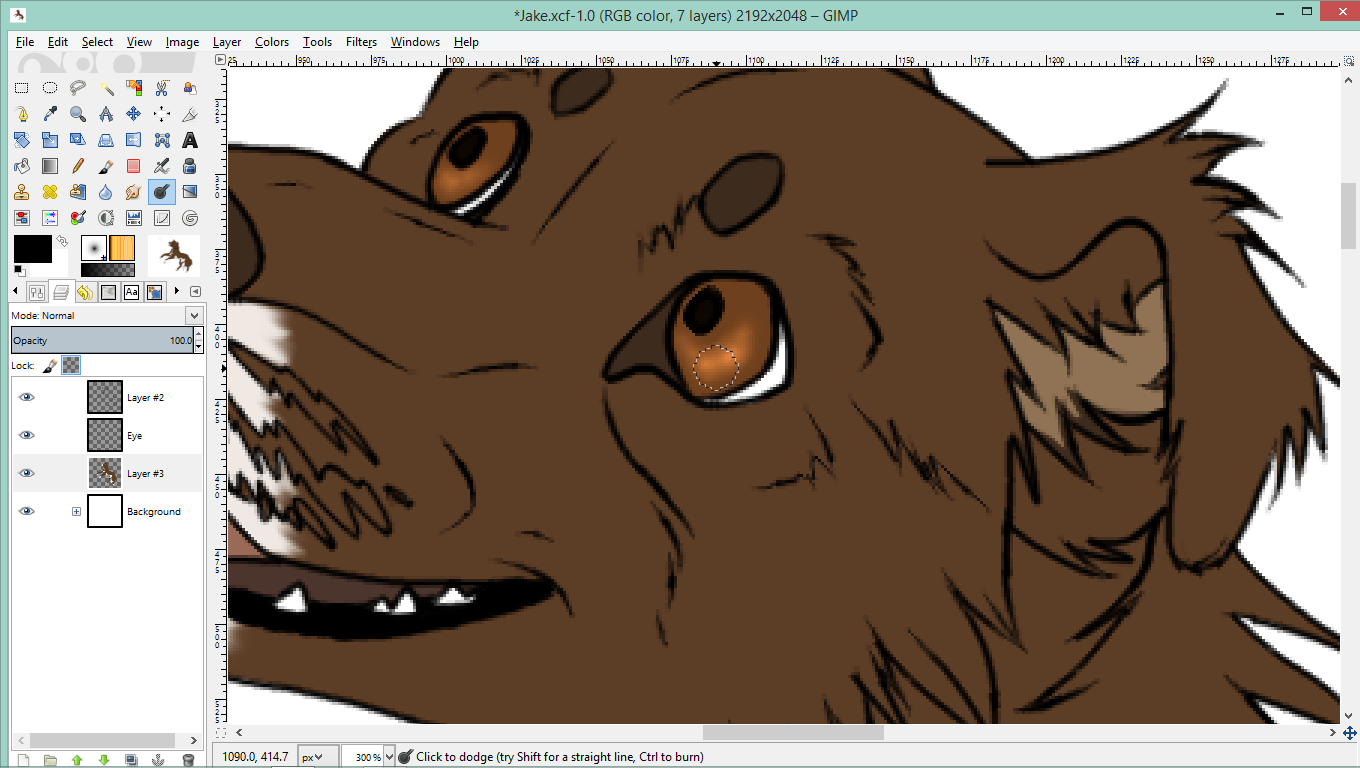Open the Colors menu

(272, 42)
